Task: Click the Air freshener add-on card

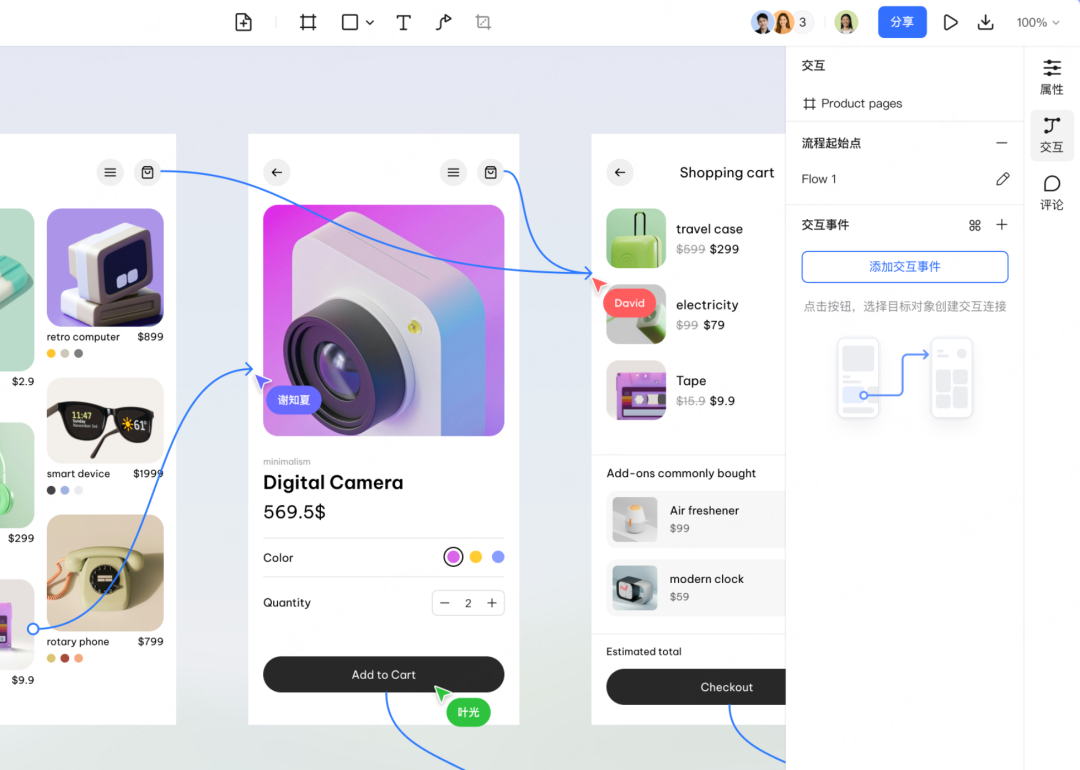Action: tap(696, 519)
